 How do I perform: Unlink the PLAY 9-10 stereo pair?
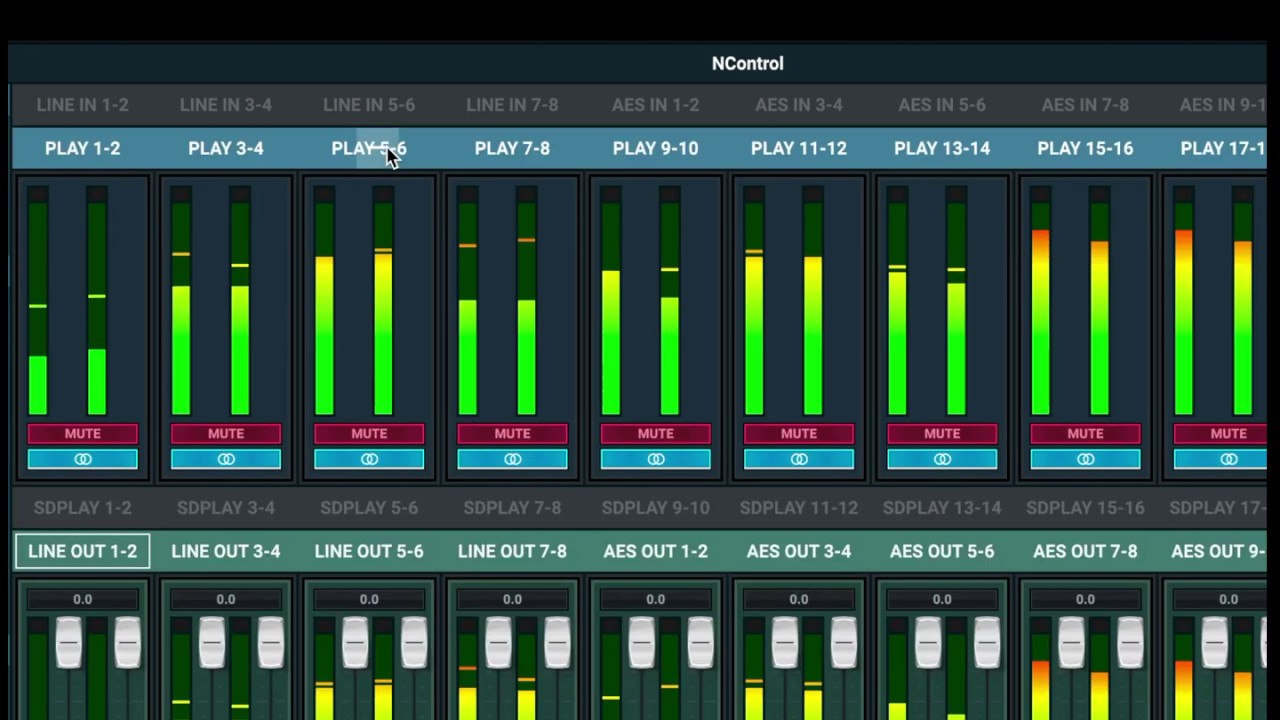[x=656, y=459]
